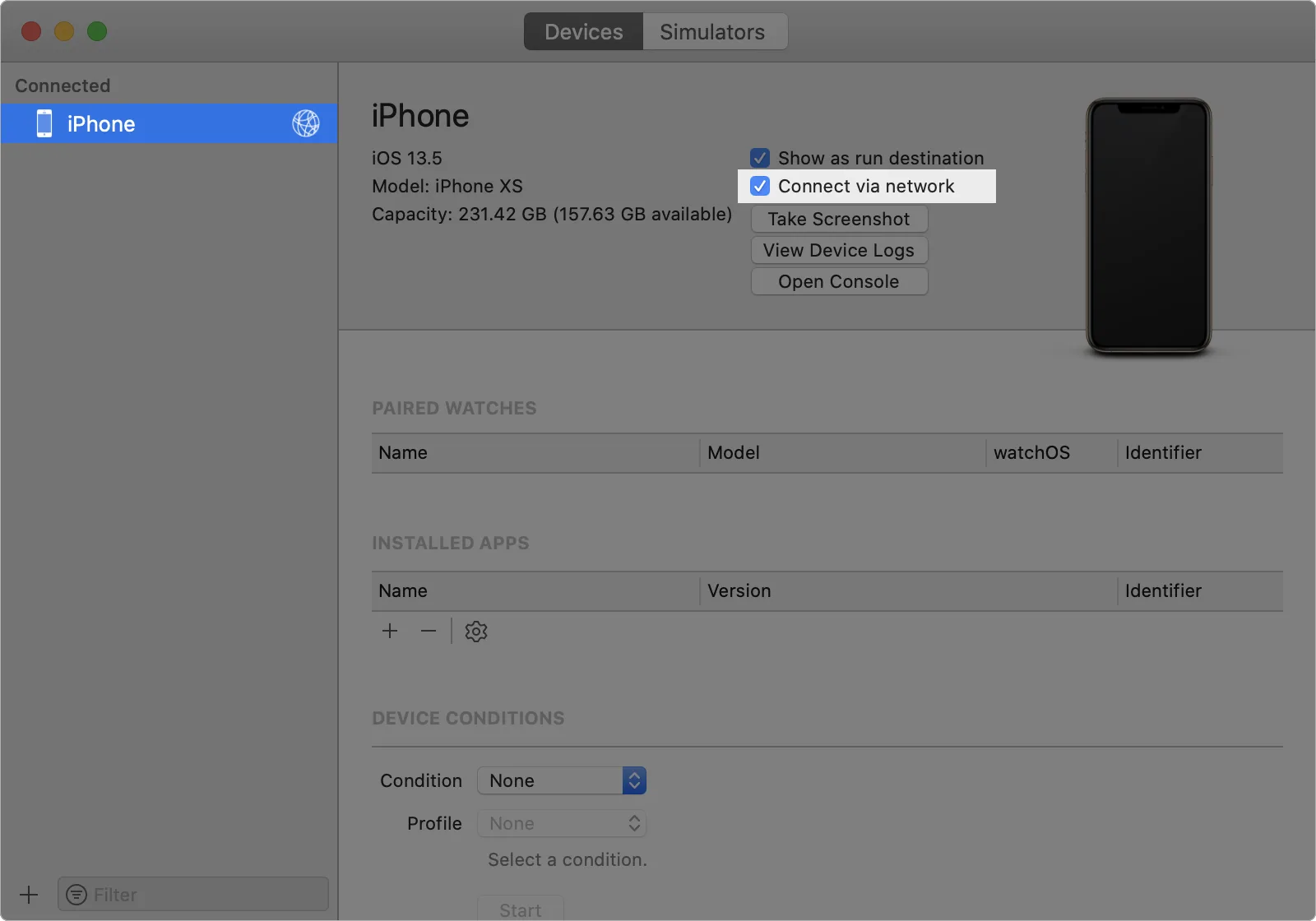
Task: Click the Version column header
Action: click(909, 591)
